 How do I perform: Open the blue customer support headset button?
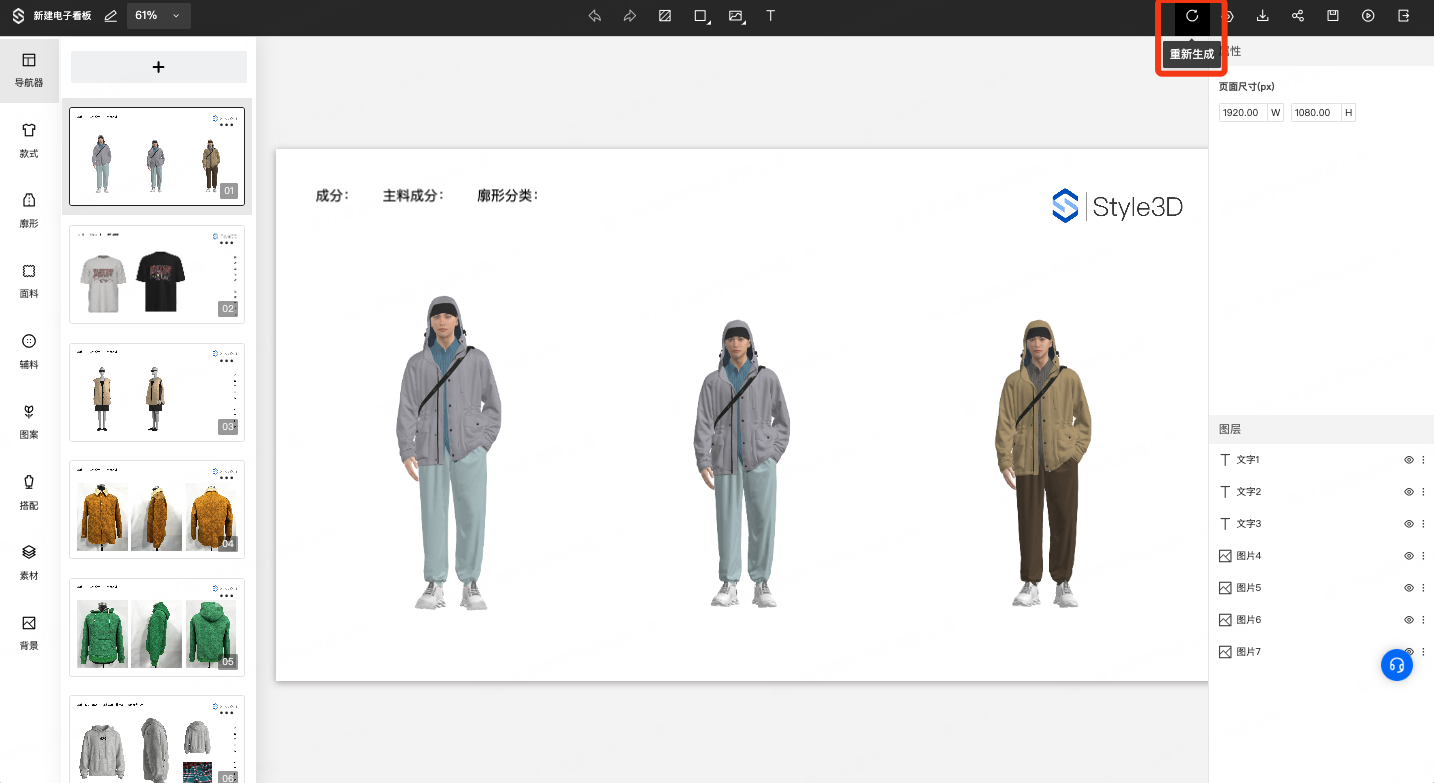coord(1397,665)
